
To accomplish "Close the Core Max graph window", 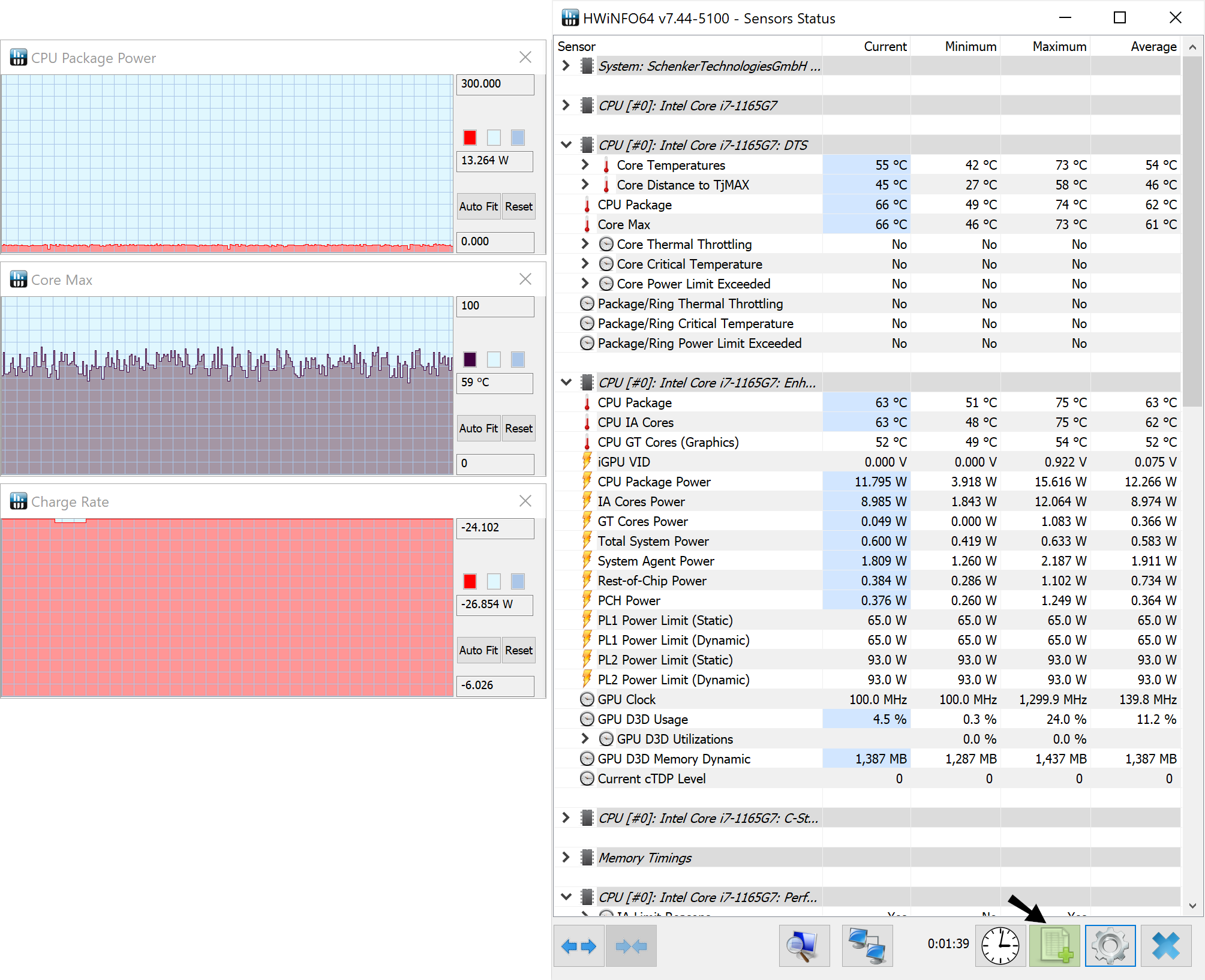I will 525,279.
